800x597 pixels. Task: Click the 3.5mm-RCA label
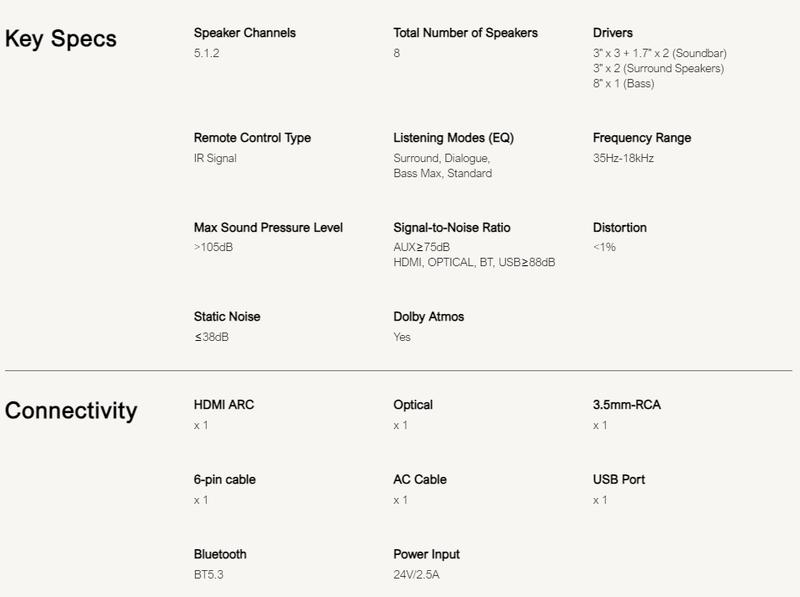click(626, 405)
